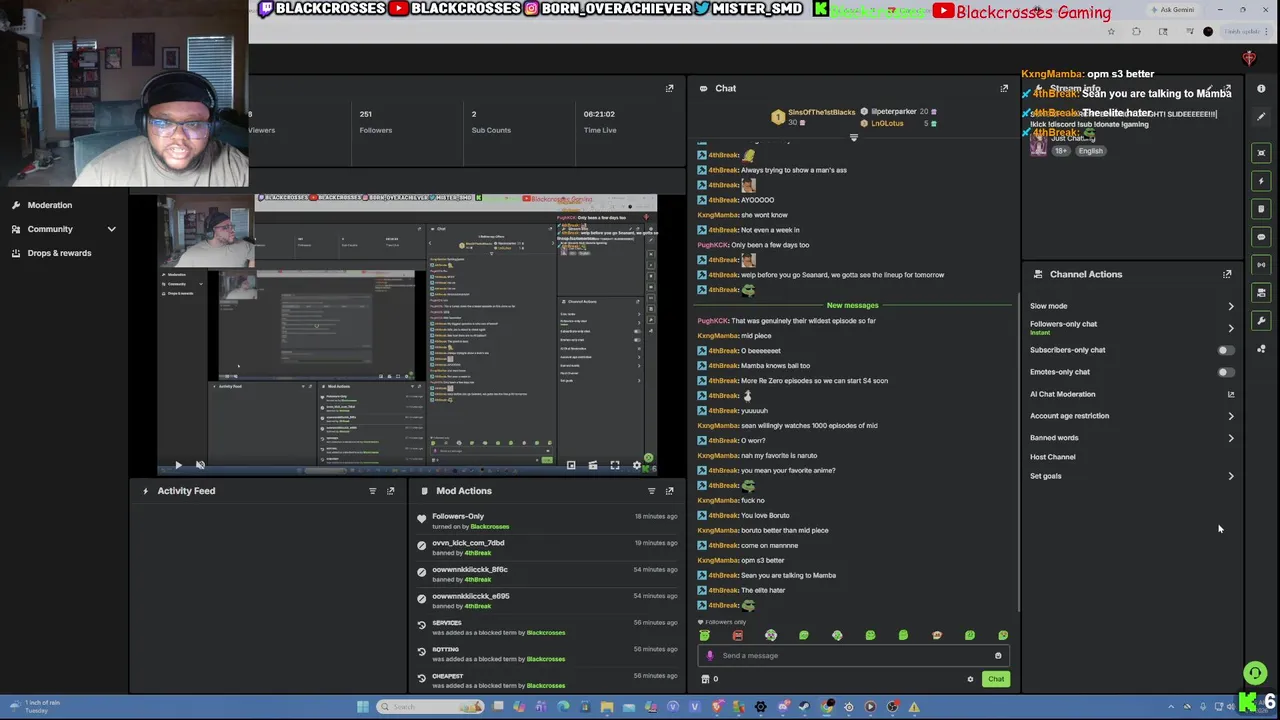Screen dimensions: 1280x720
Task: Select the red angry emote
Action: pos(738,635)
